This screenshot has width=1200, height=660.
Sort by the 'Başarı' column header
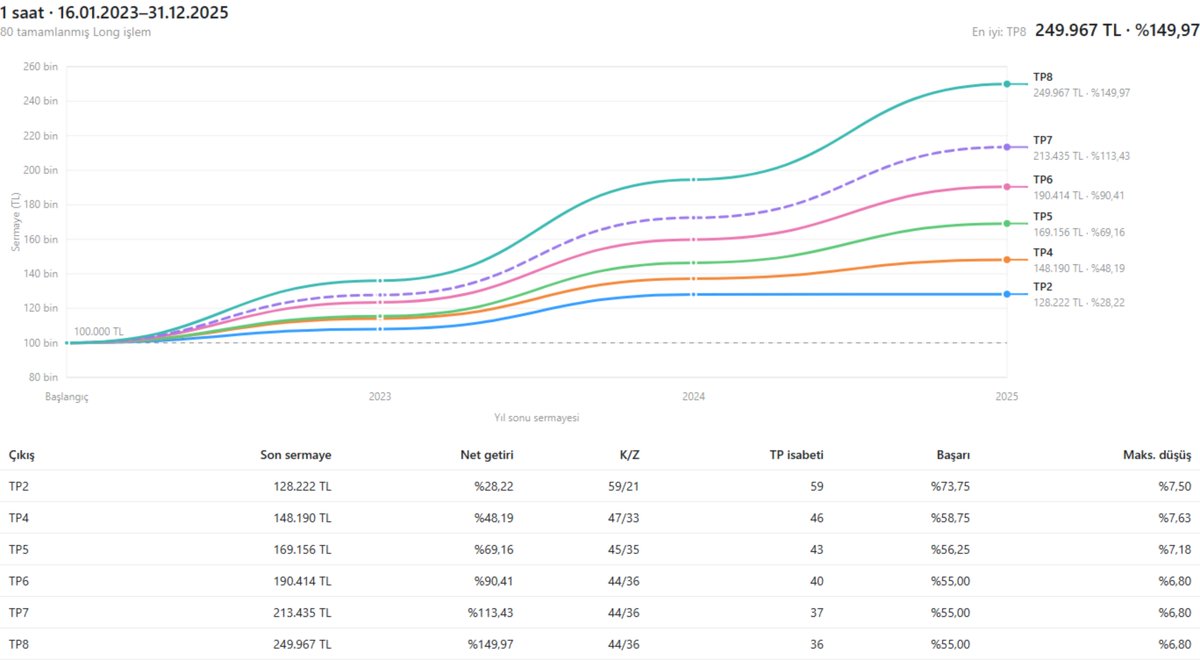[x=951, y=455]
